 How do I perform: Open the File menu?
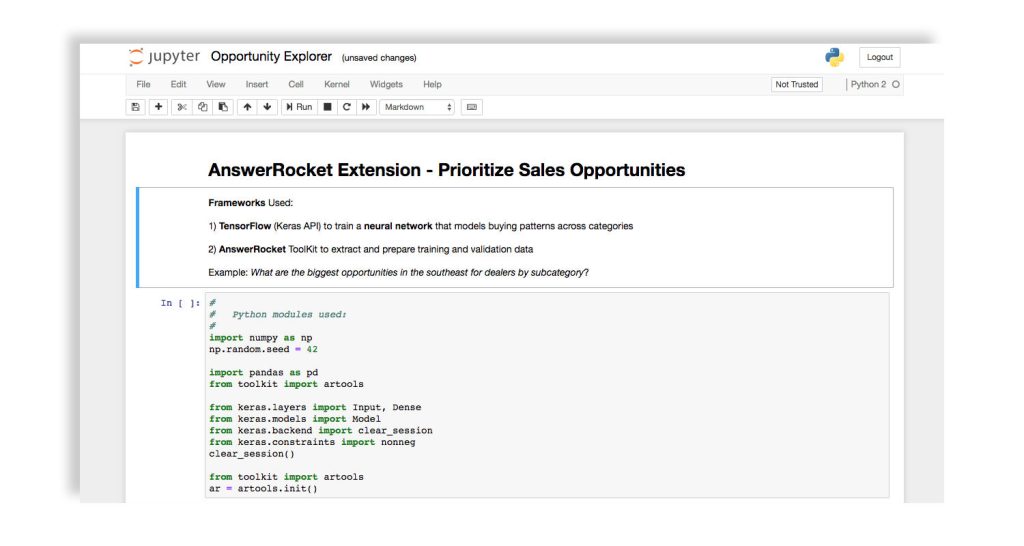pos(143,85)
